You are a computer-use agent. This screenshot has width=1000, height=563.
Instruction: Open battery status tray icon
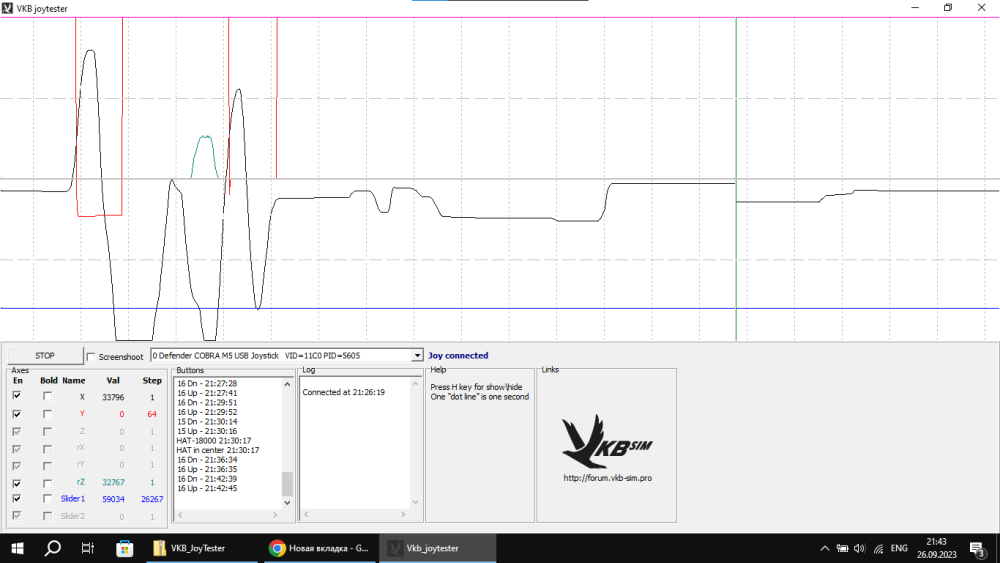click(x=842, y=548)
